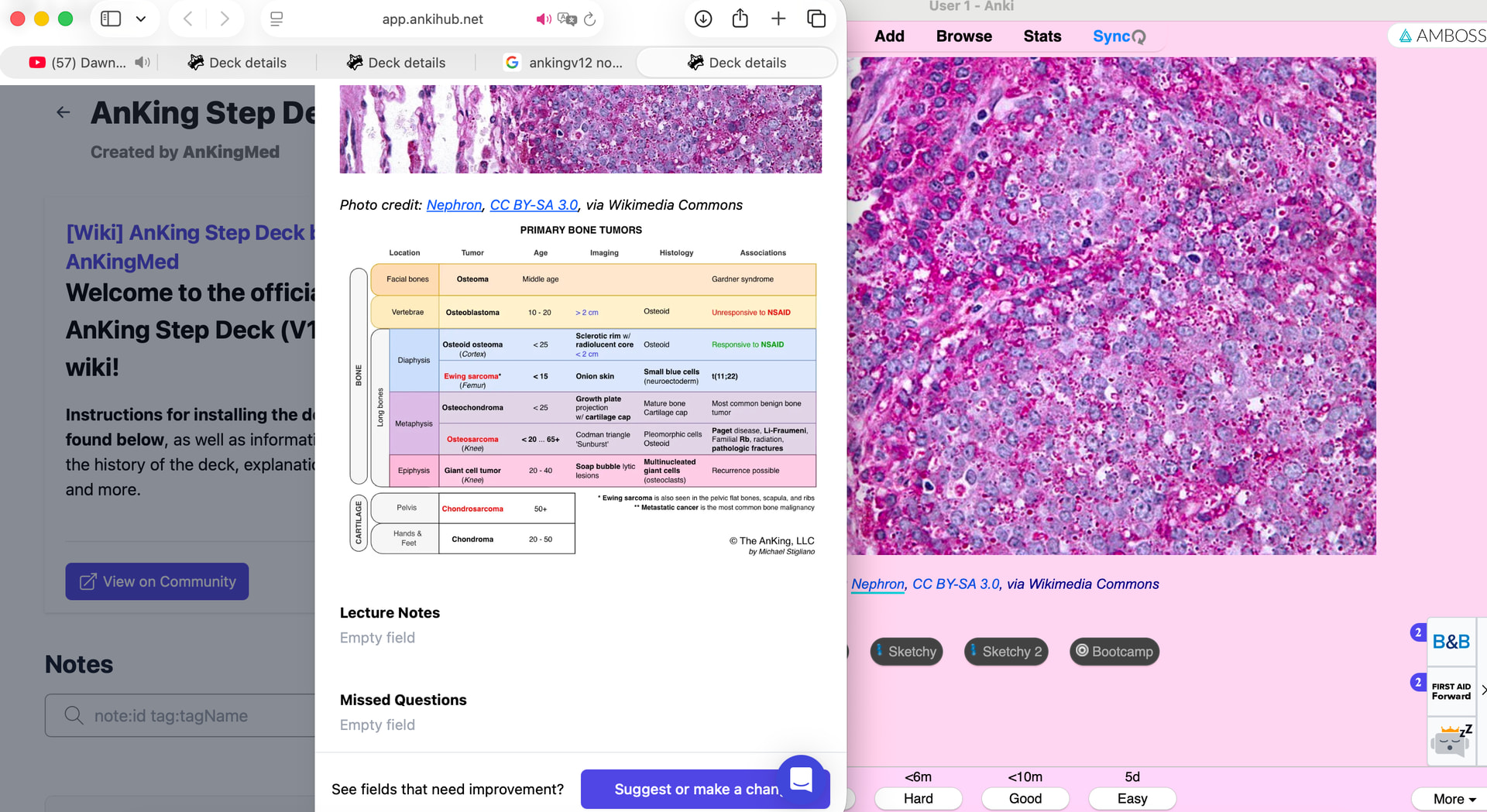Reload the AnkiHub page

[590, 19]
